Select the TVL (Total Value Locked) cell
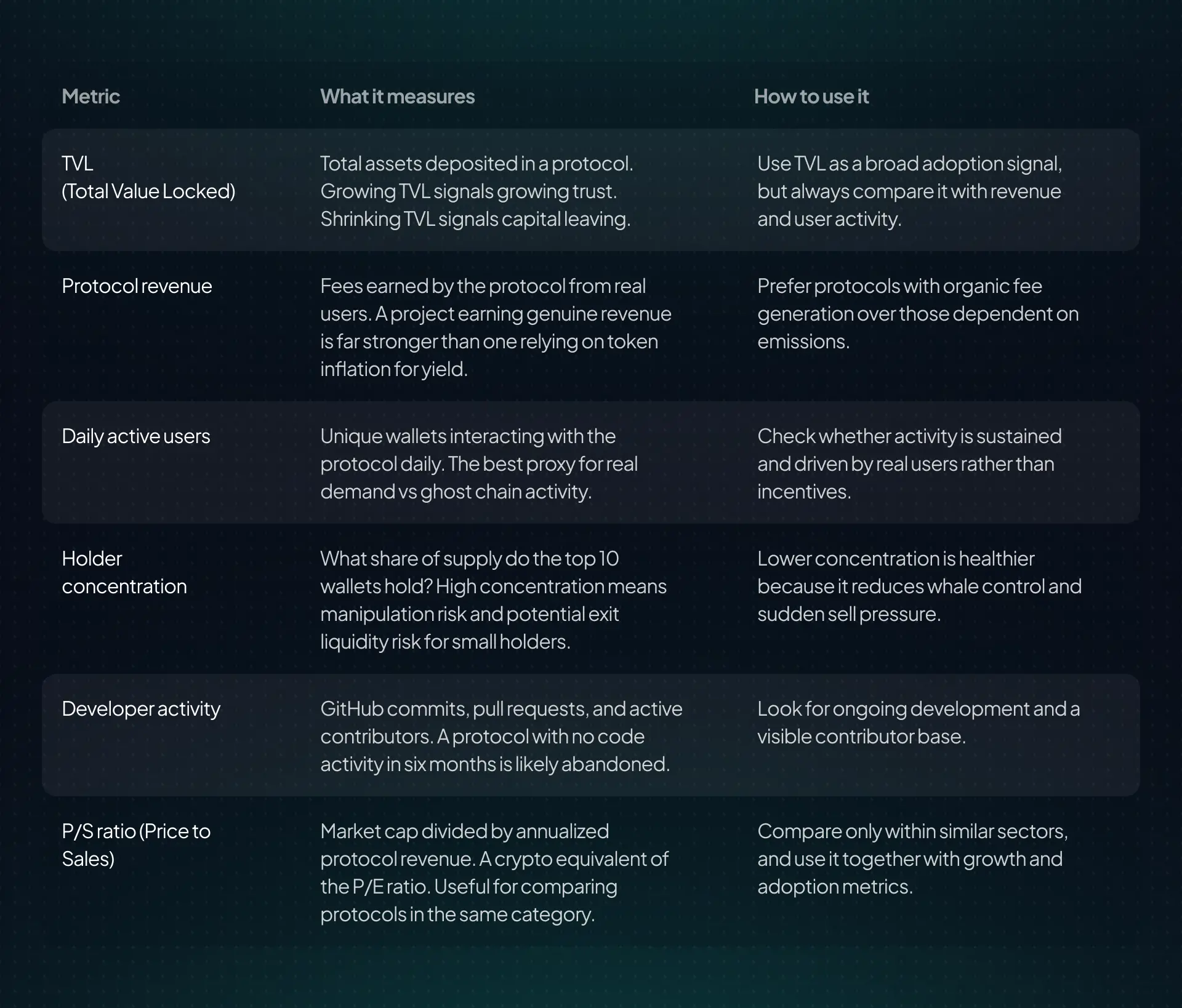 coord(148,177)
